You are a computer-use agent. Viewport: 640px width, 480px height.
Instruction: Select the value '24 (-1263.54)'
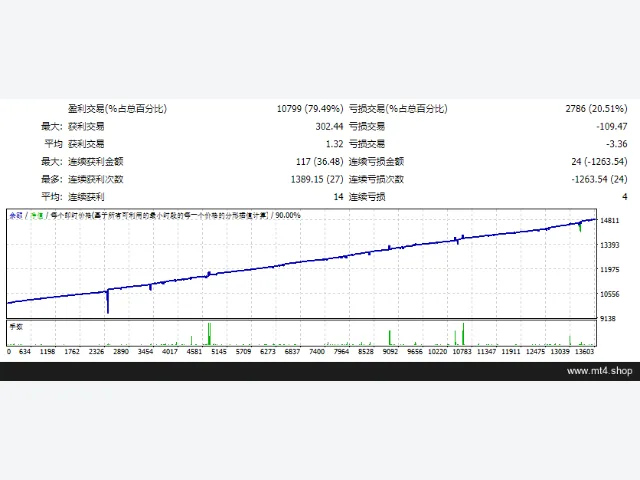(x=599, y=162)
